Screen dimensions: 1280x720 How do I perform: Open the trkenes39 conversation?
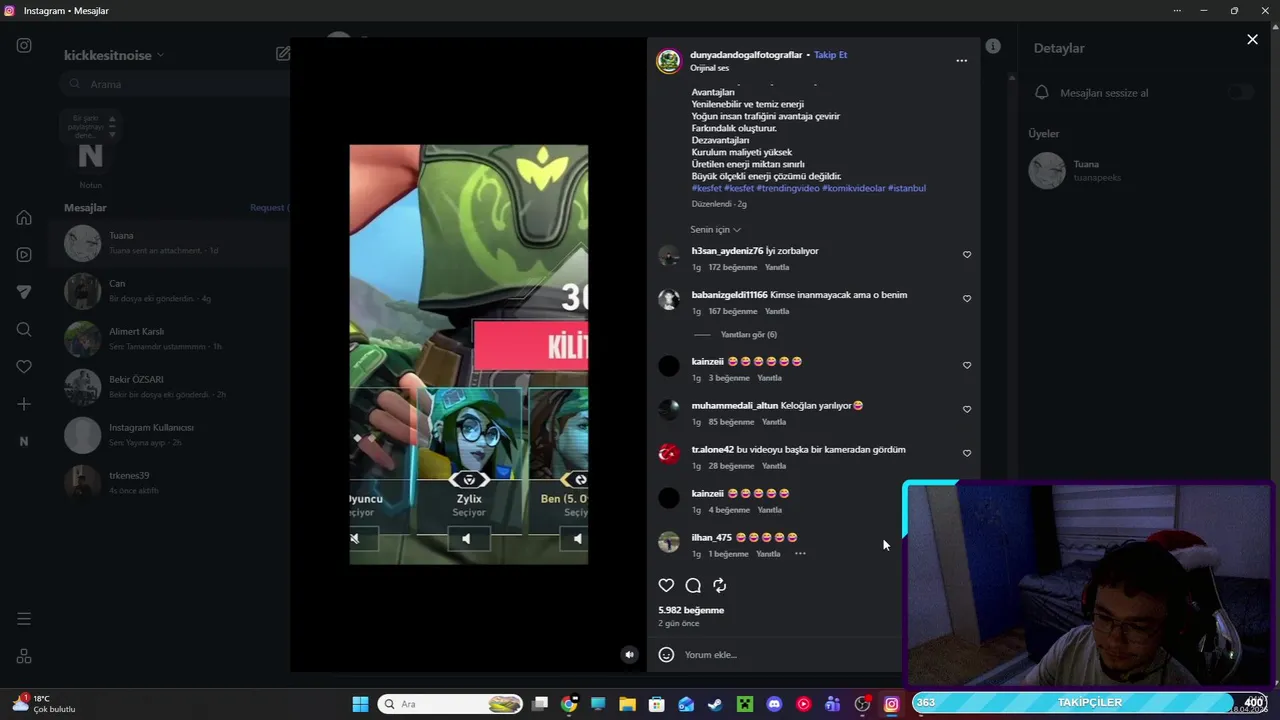170,482
